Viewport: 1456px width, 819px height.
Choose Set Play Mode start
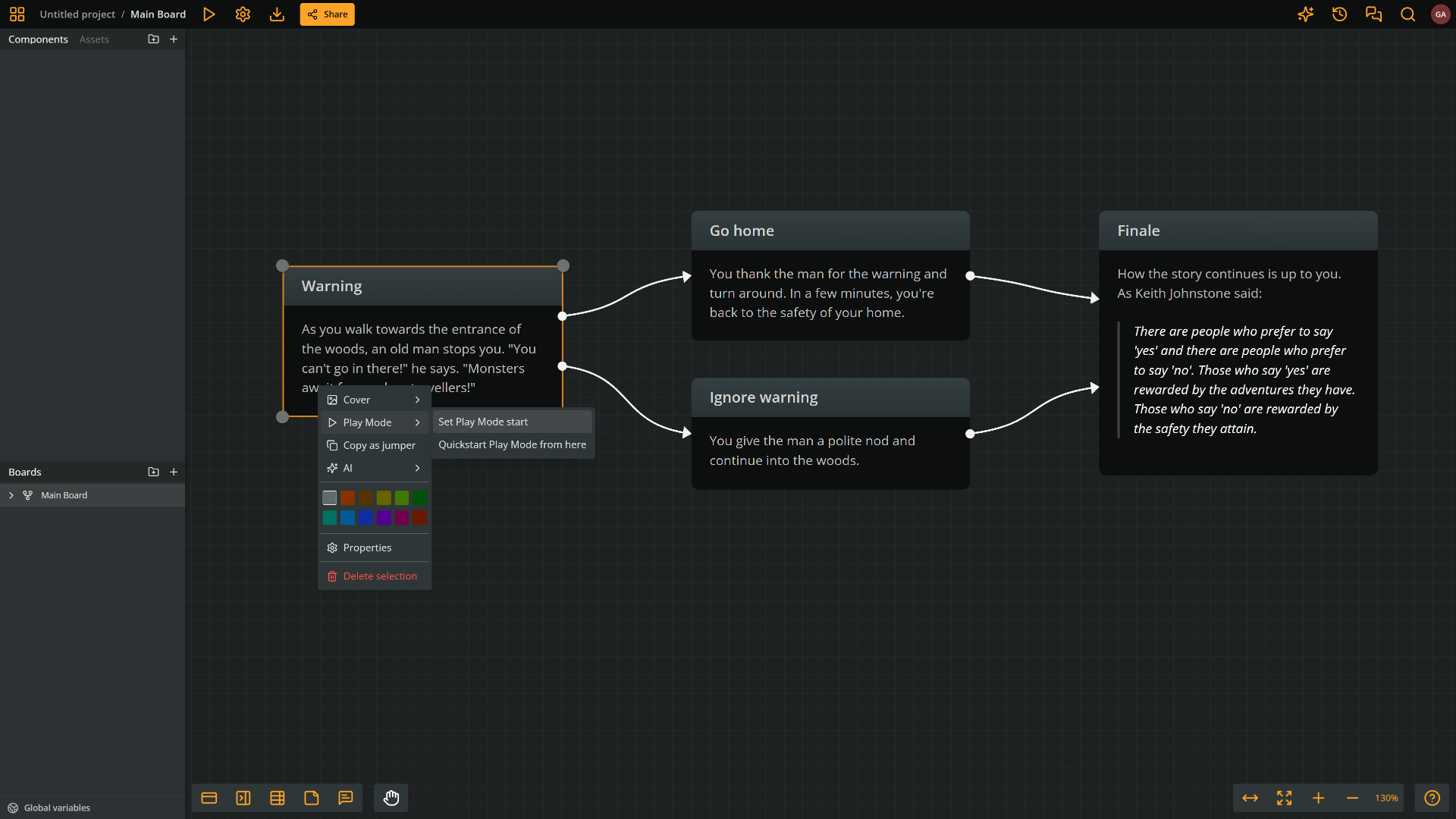pos(513,422)
